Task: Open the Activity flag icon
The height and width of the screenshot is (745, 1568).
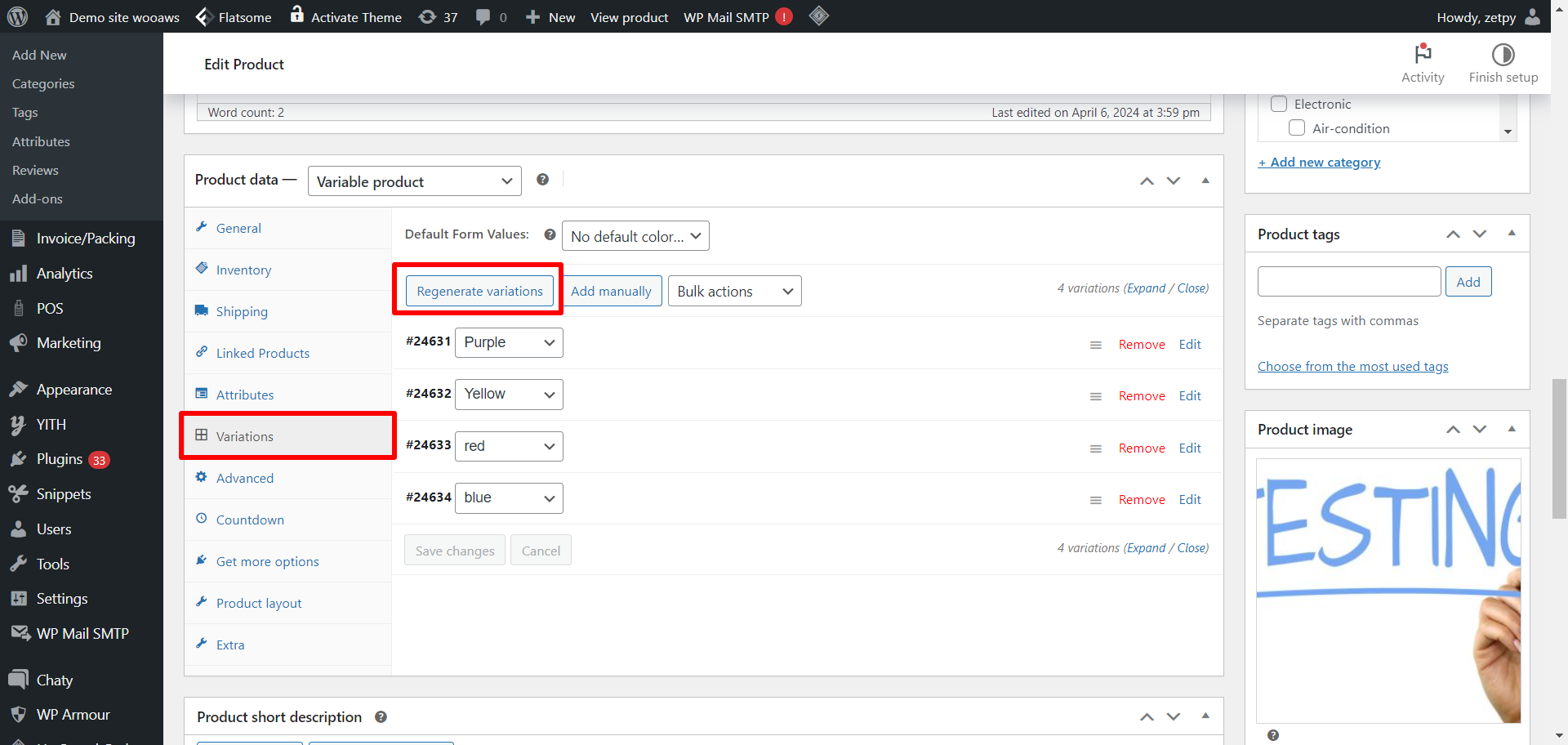Action: (x=1423, y=54)
